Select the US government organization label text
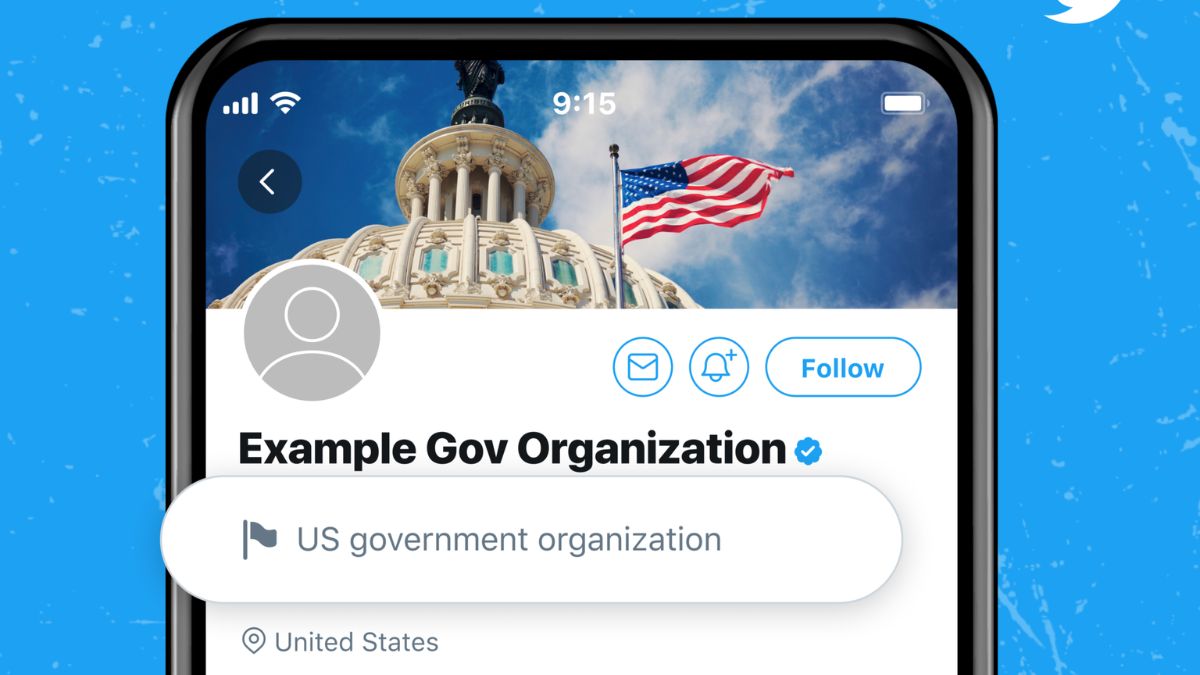 [508, 540]
